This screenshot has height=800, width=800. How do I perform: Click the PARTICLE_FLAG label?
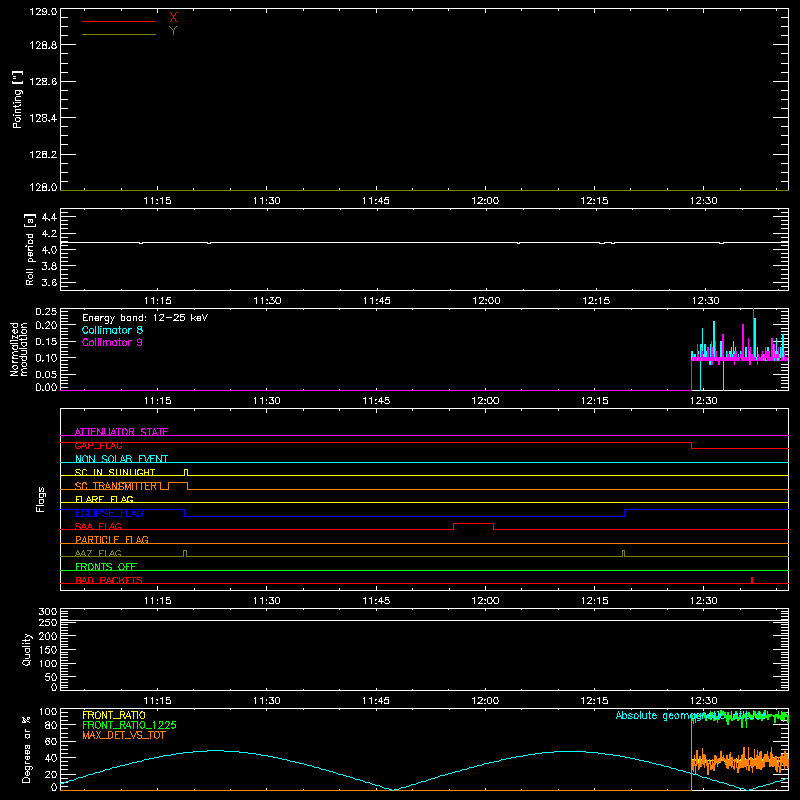click(112, 540)
